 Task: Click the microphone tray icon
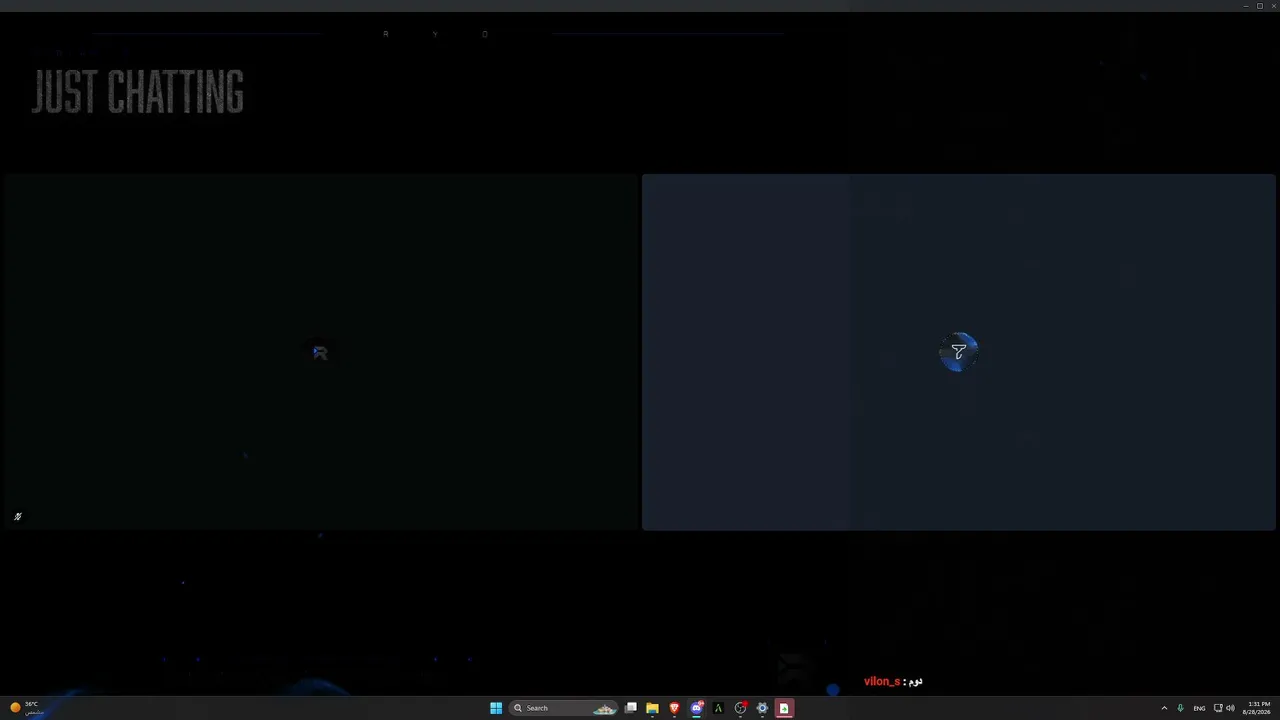point(1181,708)
